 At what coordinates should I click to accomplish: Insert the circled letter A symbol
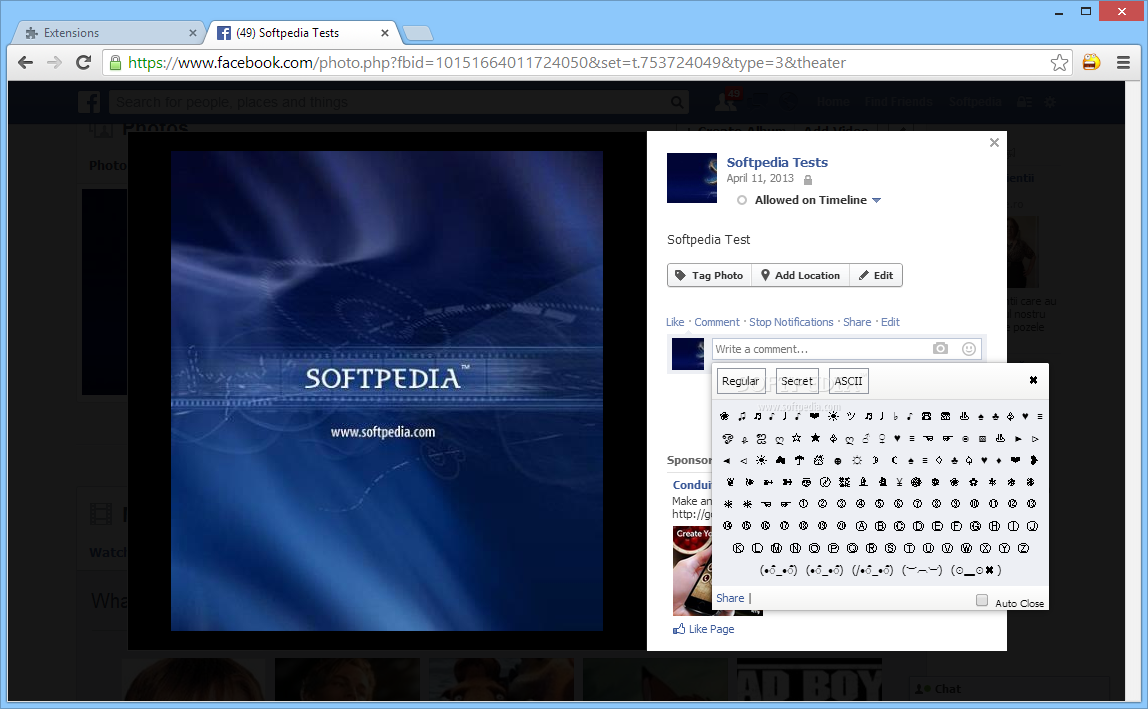pos(861,526)
